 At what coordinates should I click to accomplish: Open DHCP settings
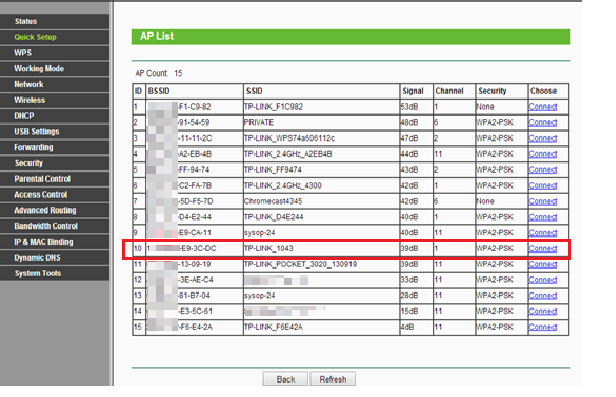coord(24,115)
